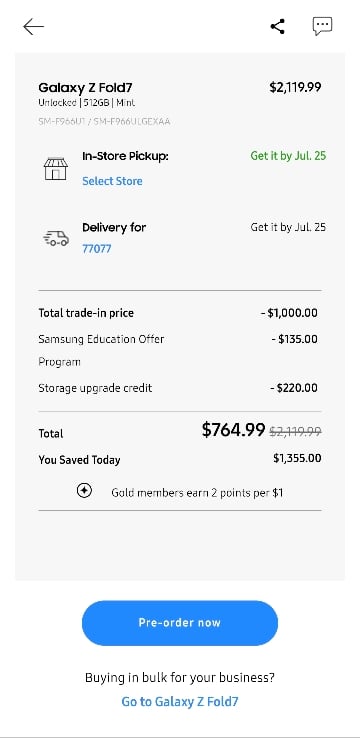Tap the green Get it by Jul. 25 text
Viewport: 360px width, 738px height.
[x=288, y=156]
